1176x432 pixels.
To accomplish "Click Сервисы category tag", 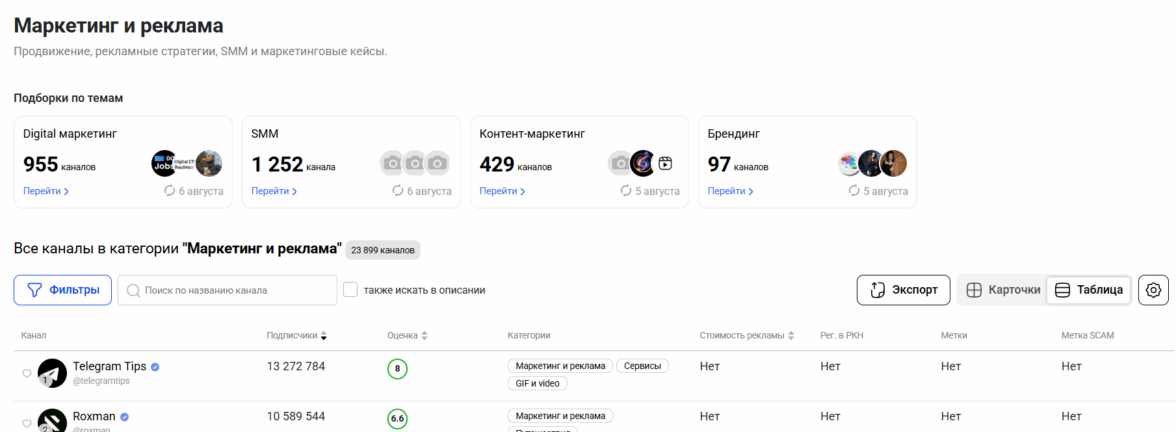I will (643, 366).
